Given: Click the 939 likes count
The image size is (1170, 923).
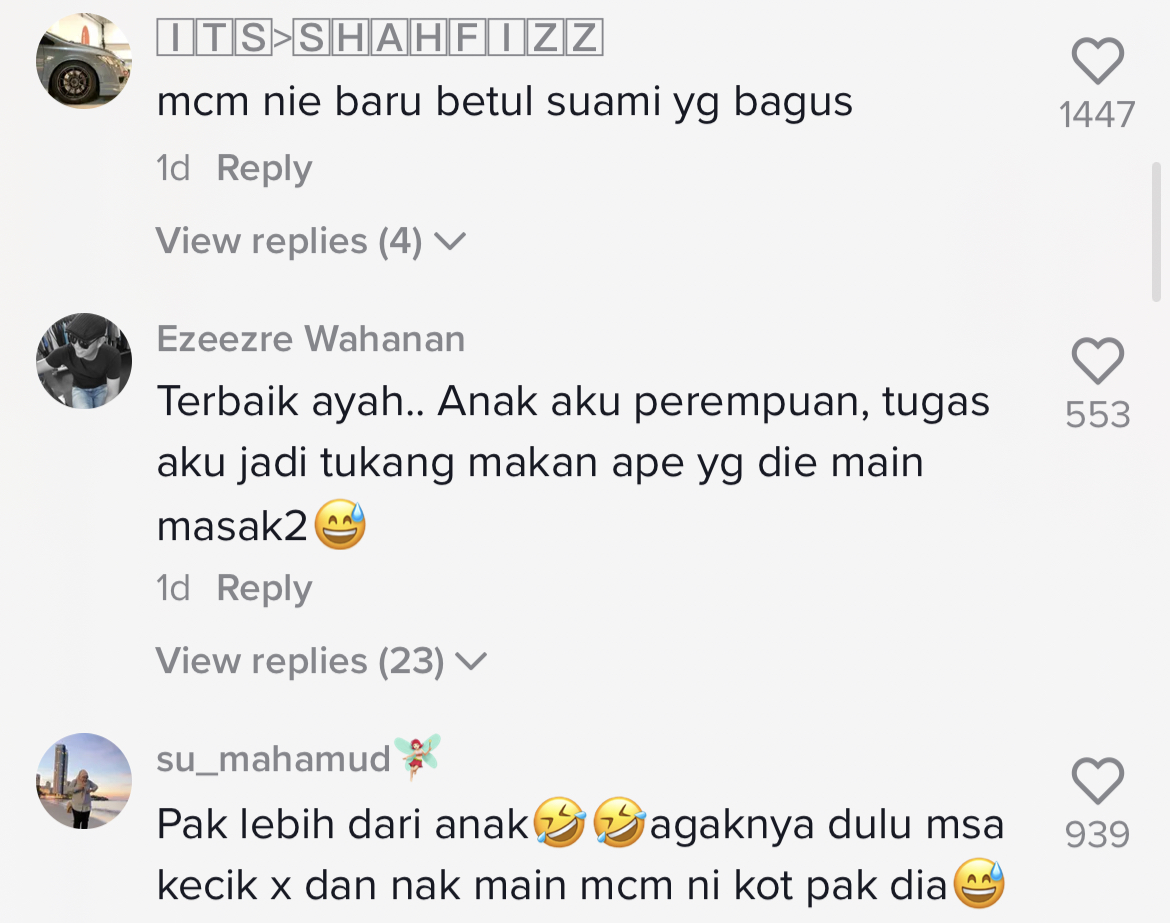Looking at the screenshot, I should click(1098, 834).
